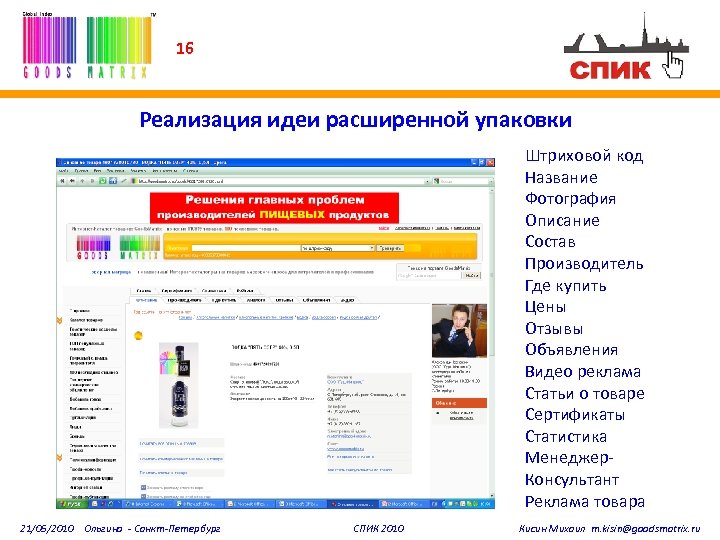
Task: Select the Аналоги tab on the product page
Action: 256,300
